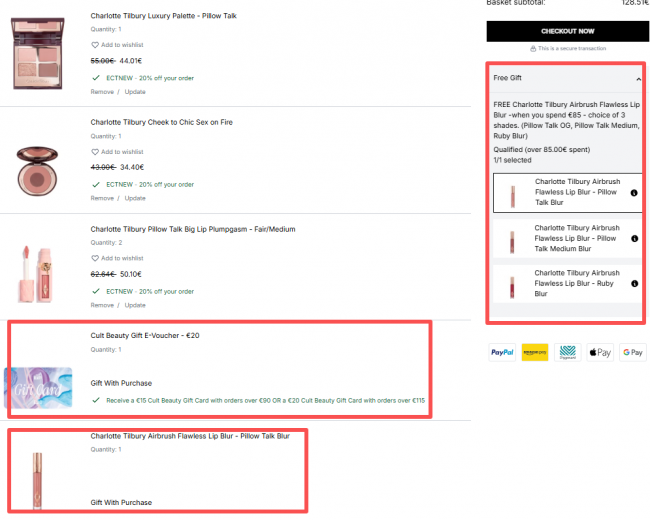Click the 34.40€ discounted price

point(132,168)
